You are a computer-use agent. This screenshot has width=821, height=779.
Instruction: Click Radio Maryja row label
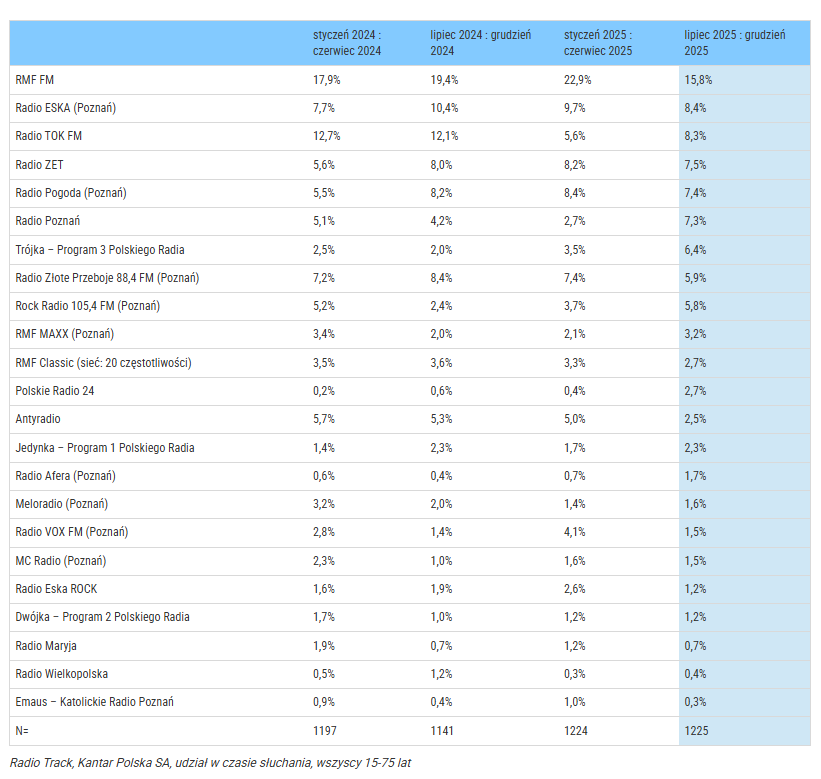pyautogui.click(x=46, y=646)
